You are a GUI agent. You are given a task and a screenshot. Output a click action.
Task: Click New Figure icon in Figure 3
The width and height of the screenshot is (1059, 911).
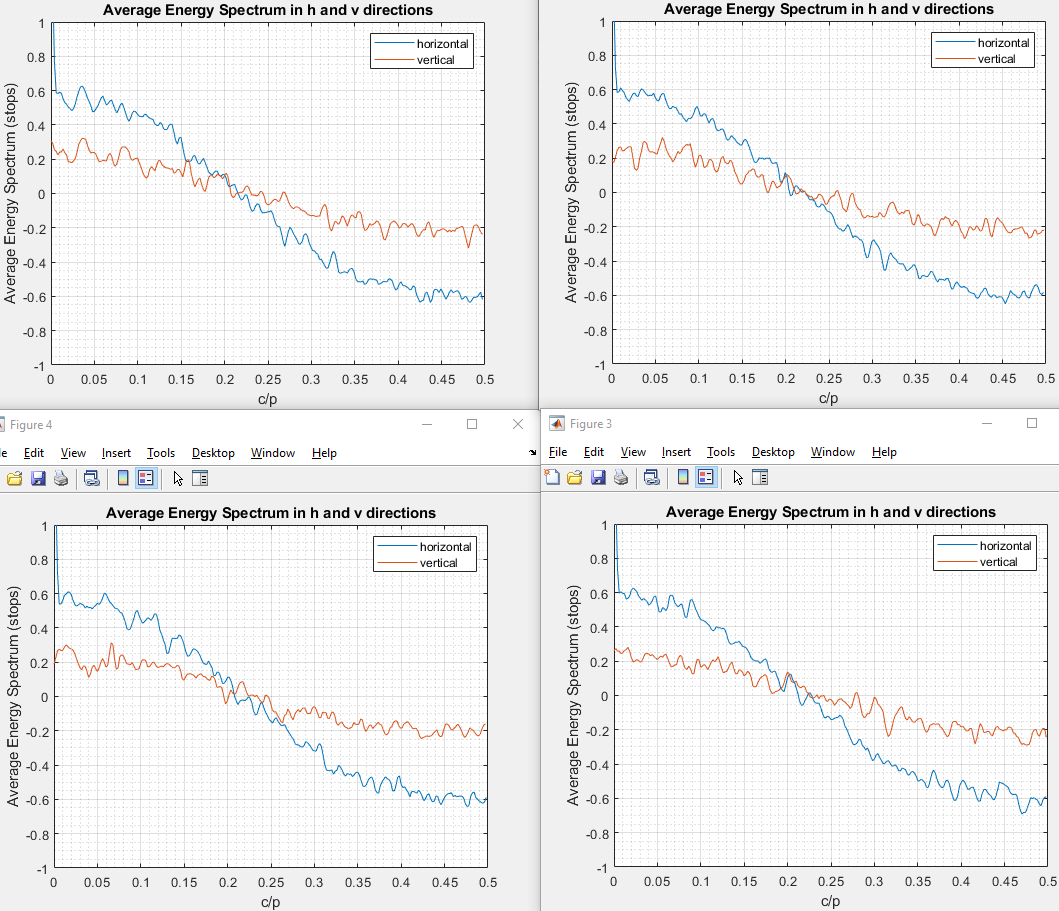(553, 478)
